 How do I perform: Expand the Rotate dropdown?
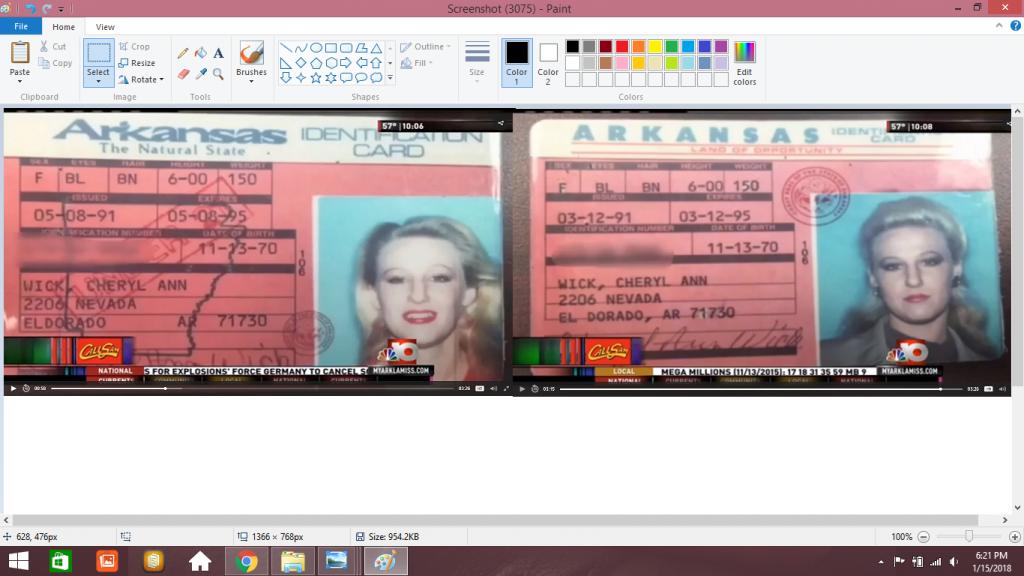141,80
